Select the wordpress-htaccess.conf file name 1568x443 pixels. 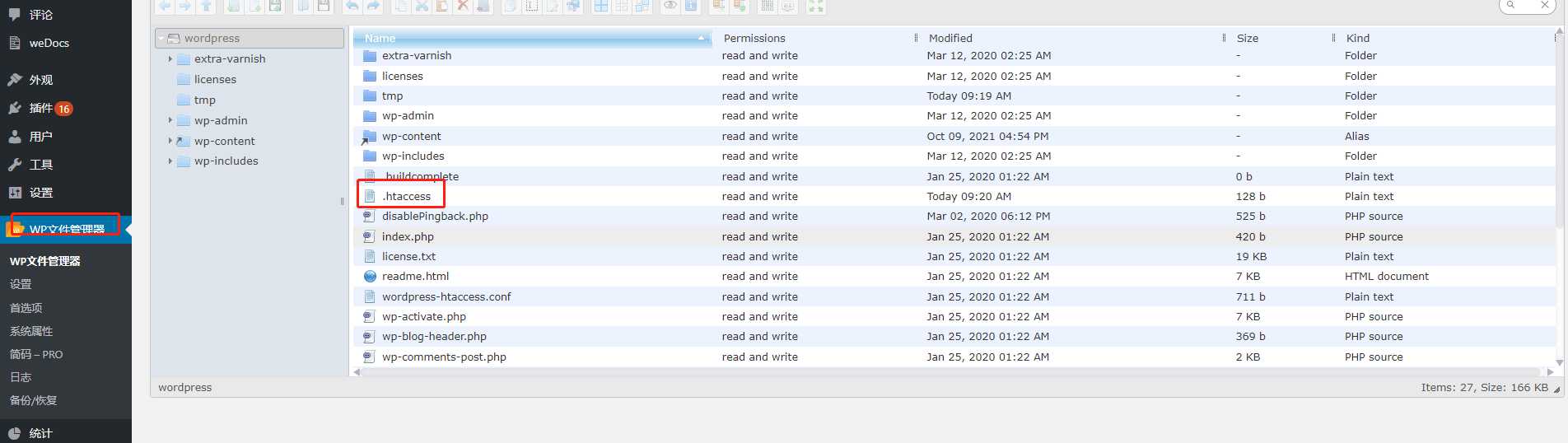coord(446,296)
